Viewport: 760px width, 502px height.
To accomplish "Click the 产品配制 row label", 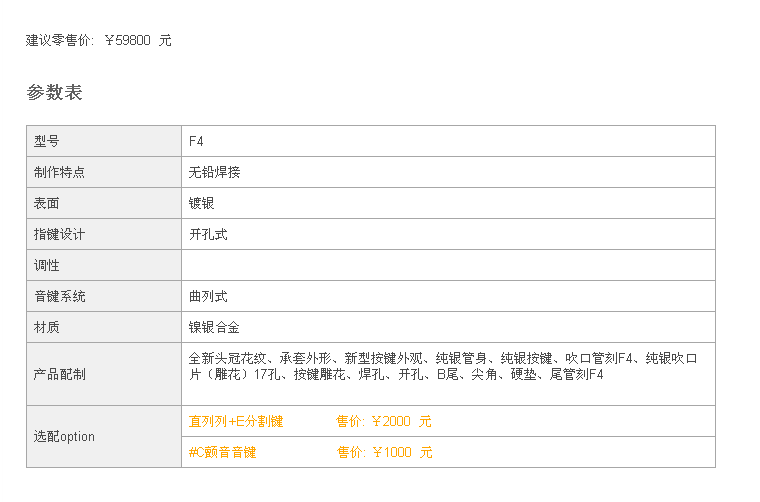I will (104, 374).
